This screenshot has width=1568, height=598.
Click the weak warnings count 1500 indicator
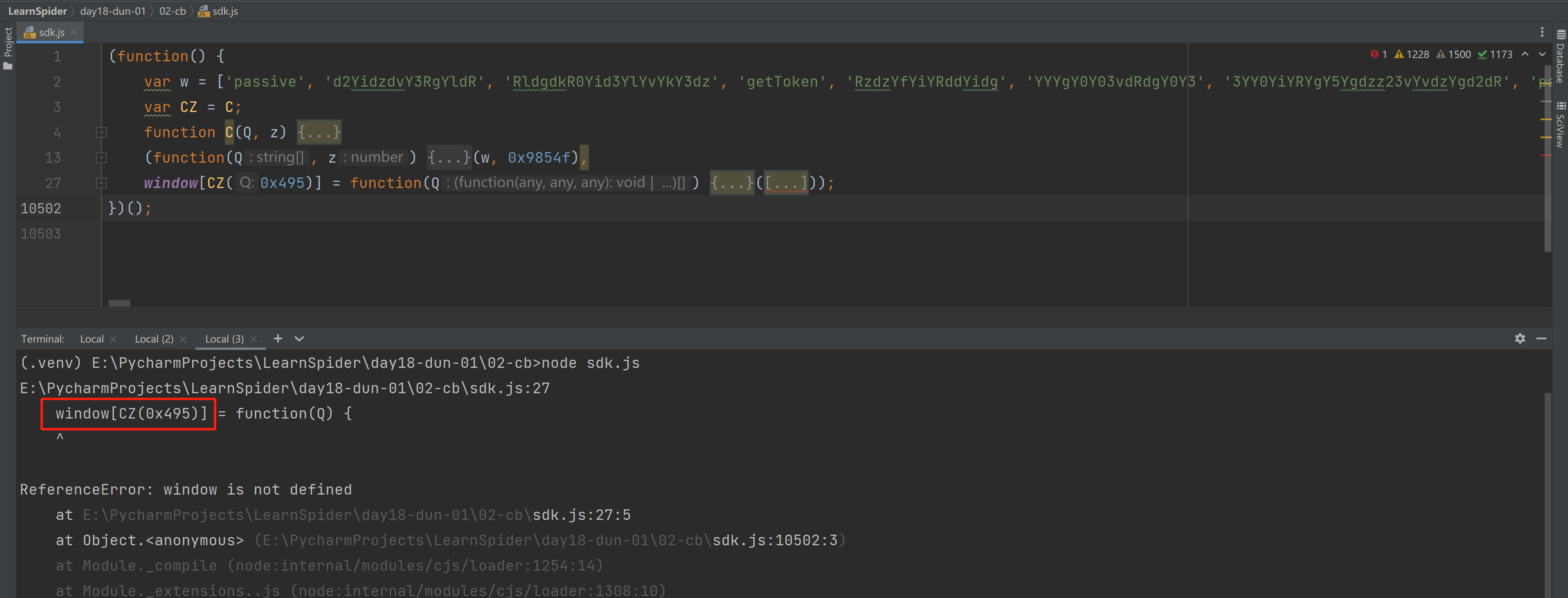(1454, 54)
